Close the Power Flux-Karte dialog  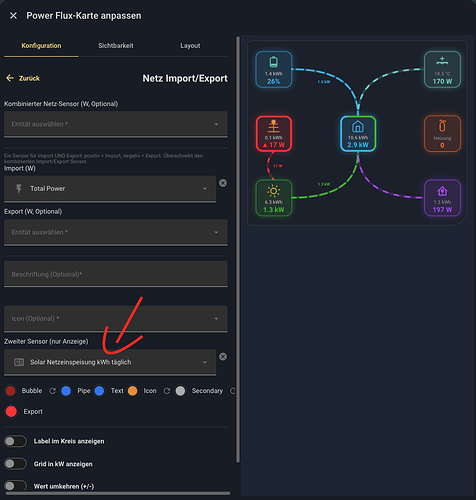point(13,16)
